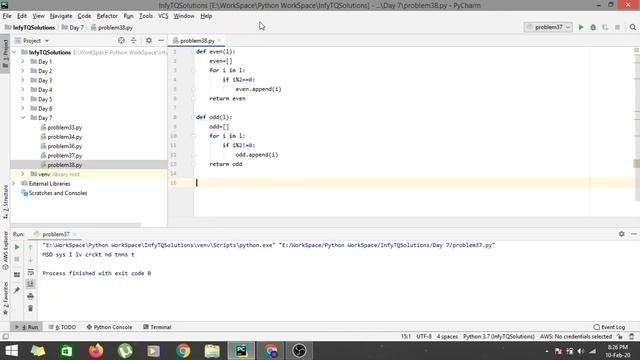Rerun problem37 in Run panel

17,247
